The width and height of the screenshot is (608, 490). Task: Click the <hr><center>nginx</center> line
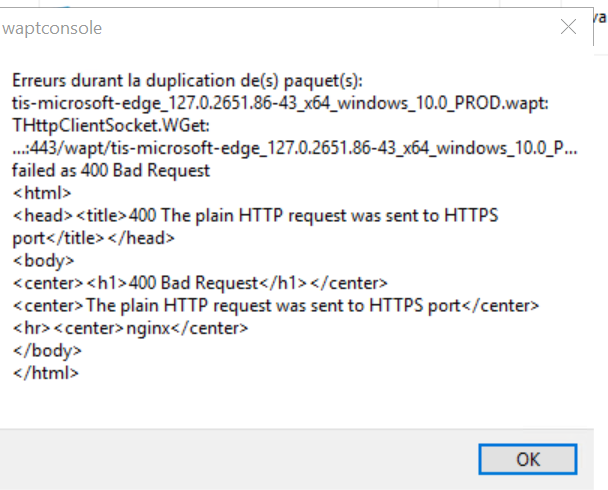coord(130,328)
